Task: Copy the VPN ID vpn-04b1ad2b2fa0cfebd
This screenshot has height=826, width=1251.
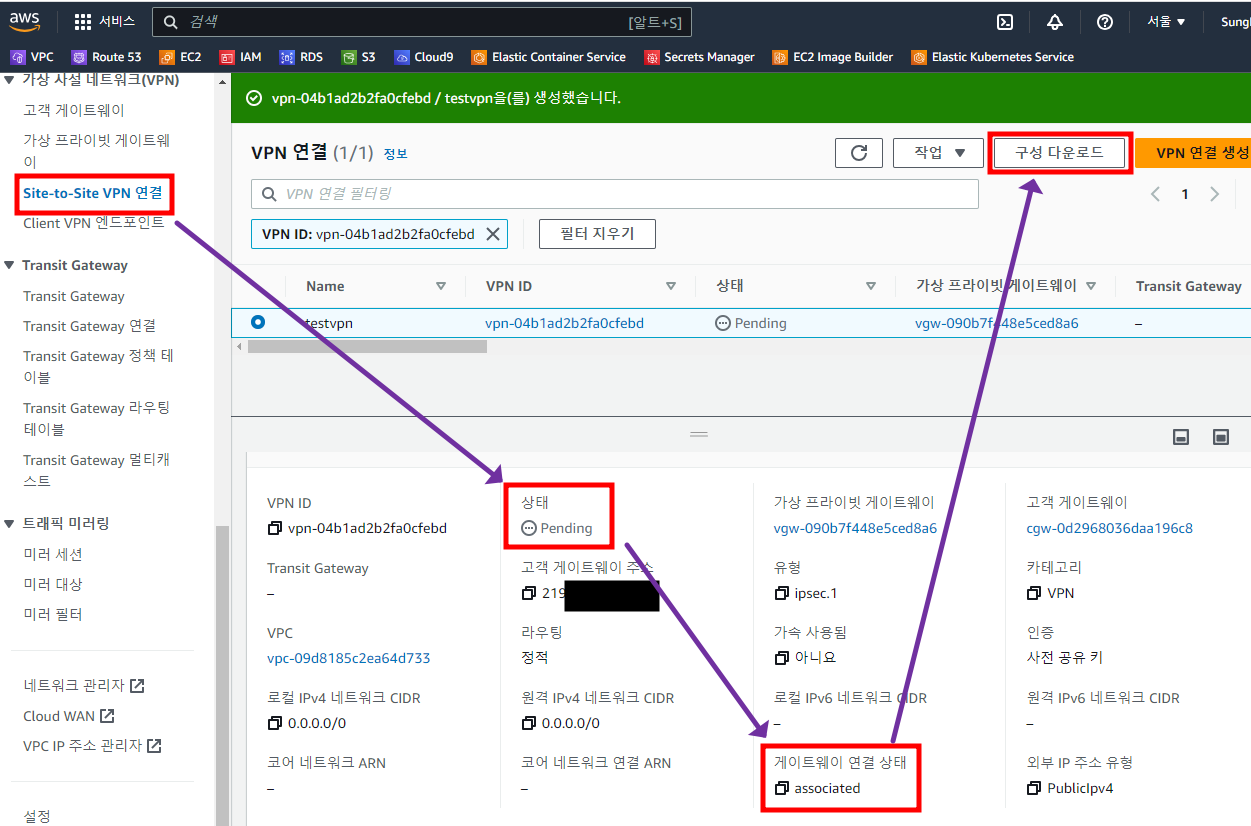Action: tap(275, 528)
